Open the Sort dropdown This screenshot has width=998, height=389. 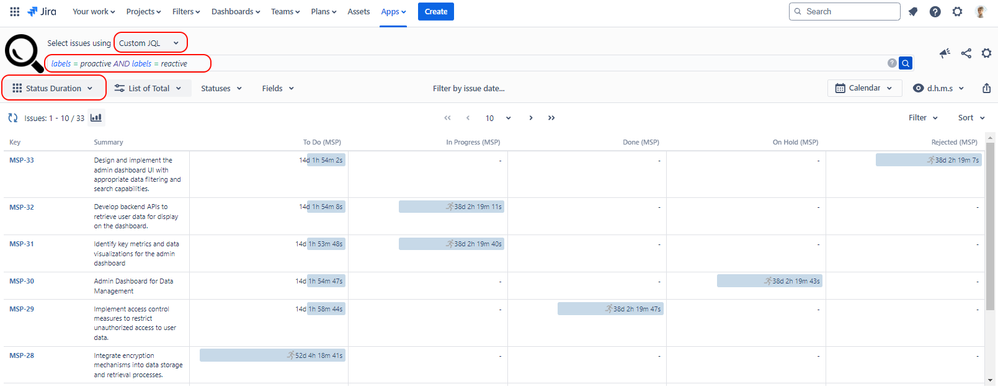click(972, 118)
